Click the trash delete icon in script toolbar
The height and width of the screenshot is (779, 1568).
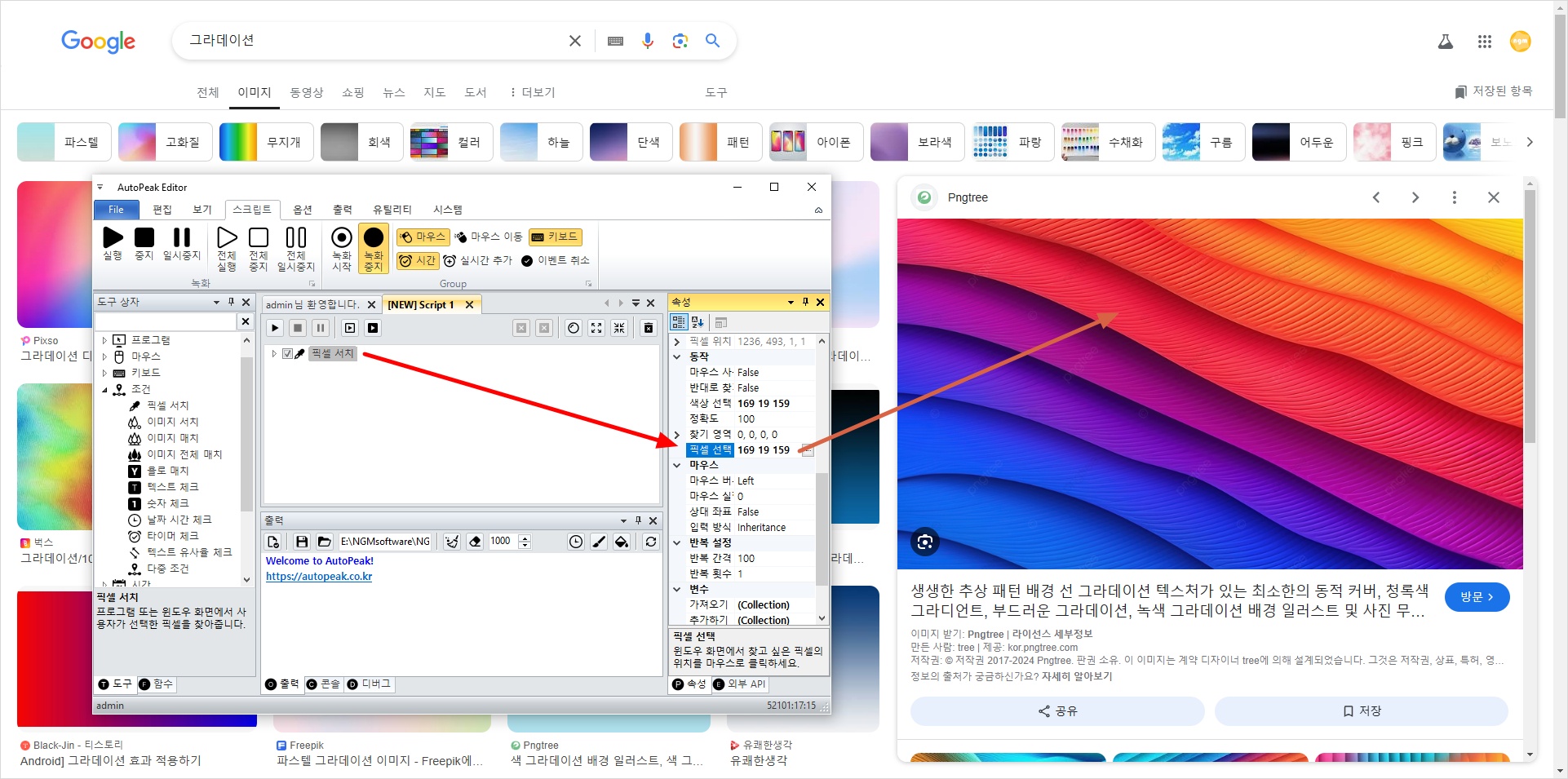click(649, 328)
